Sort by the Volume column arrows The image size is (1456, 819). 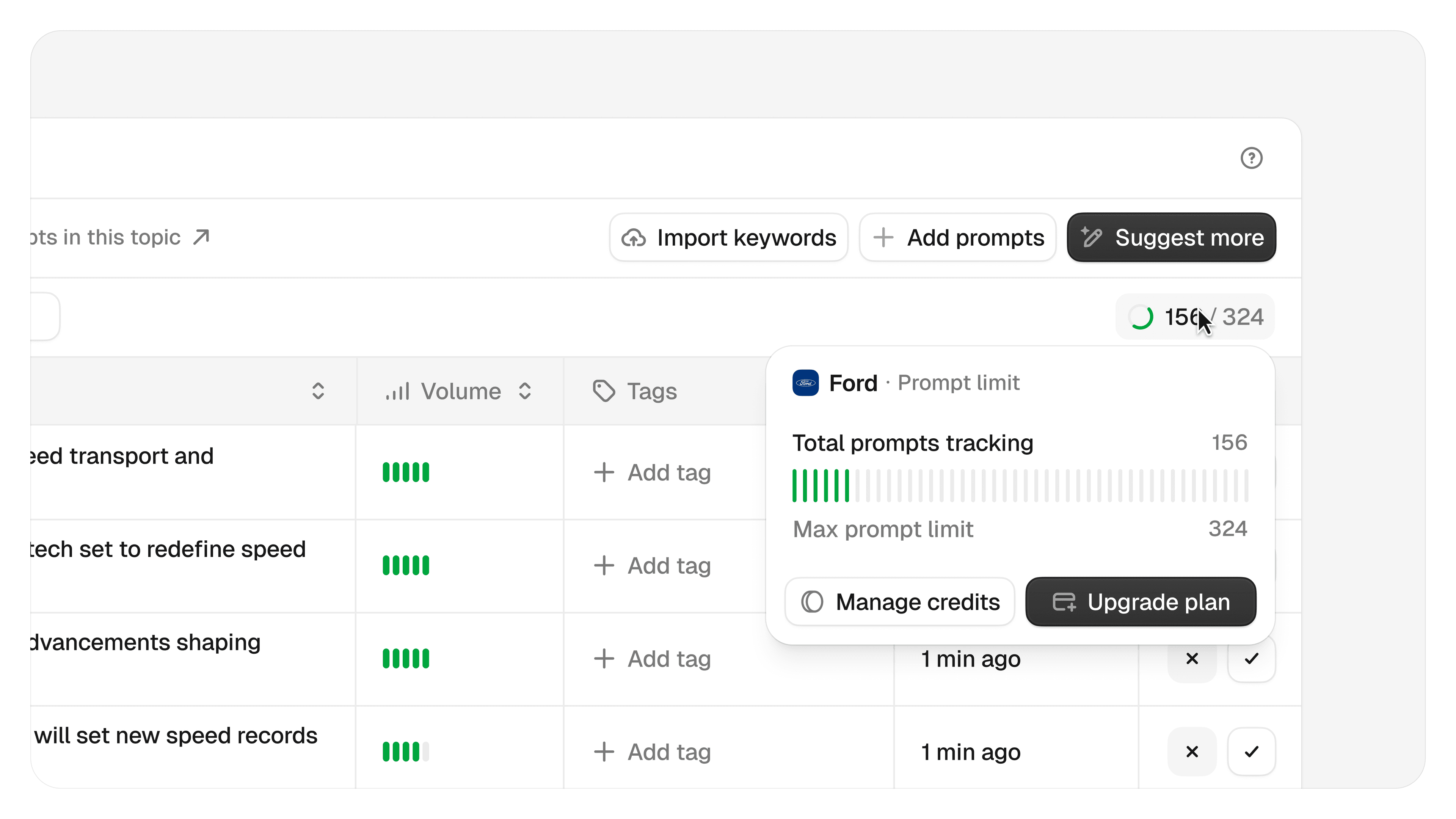coord(524,391)
